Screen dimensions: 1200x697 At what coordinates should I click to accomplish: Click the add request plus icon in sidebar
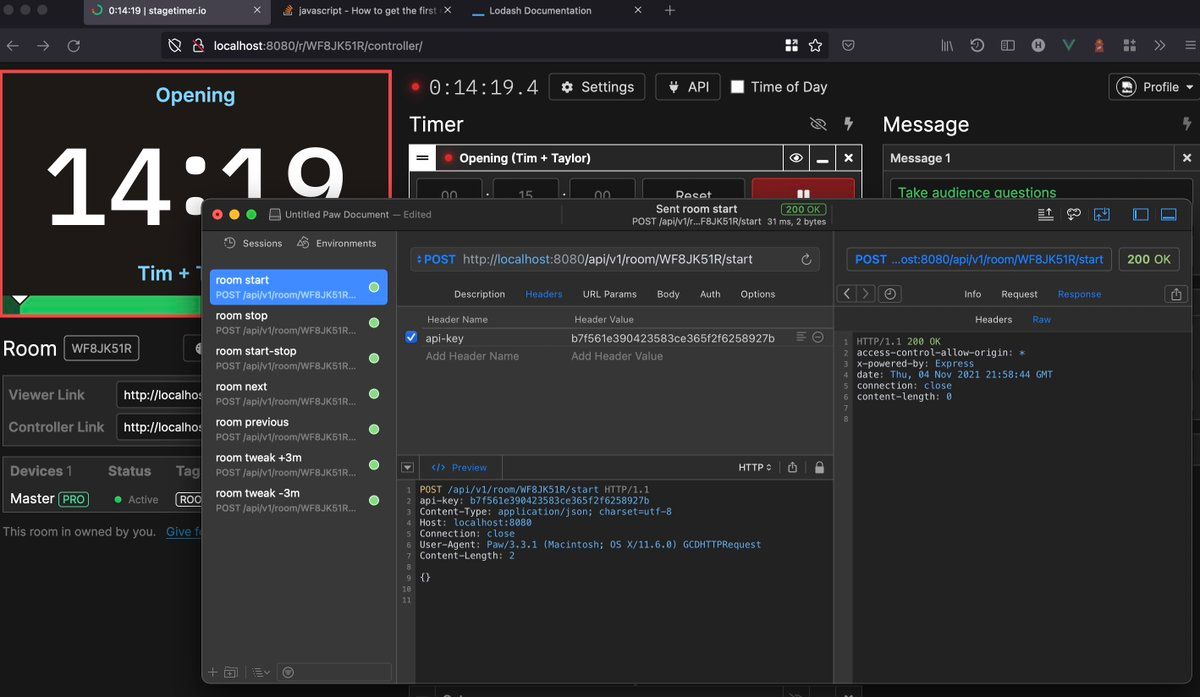[x=212, y=672]
